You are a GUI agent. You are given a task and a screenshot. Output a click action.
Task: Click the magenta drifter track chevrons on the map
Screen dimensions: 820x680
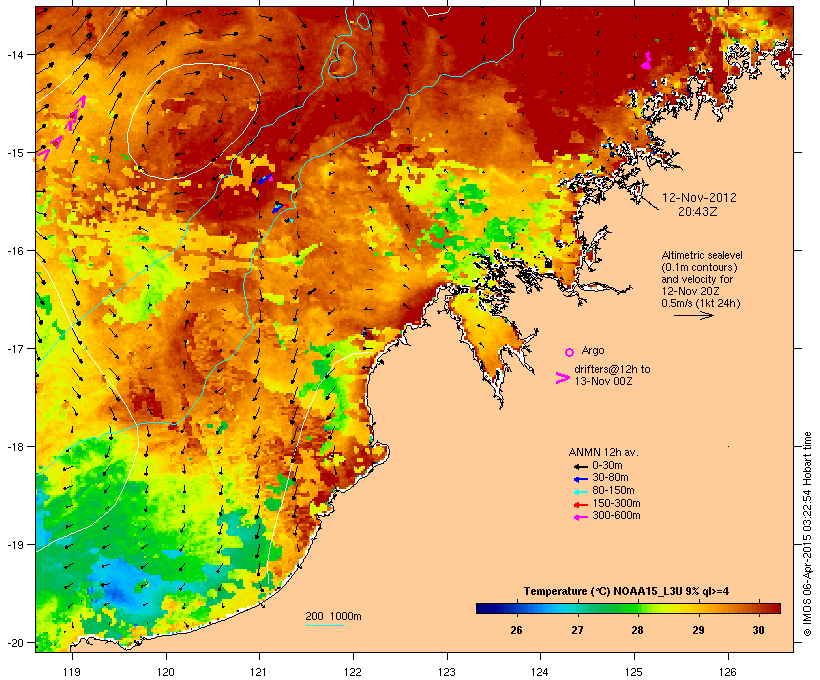click(60, 128)
